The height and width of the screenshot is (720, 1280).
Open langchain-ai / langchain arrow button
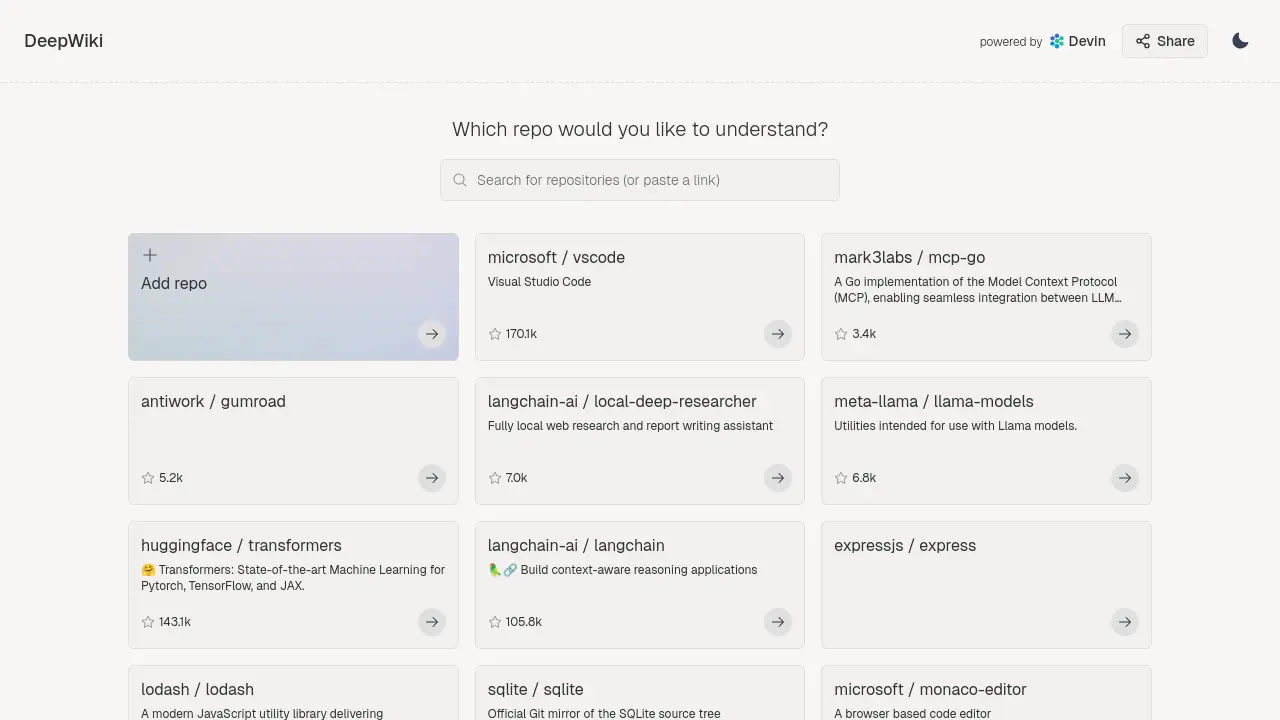tap(778, 622)
